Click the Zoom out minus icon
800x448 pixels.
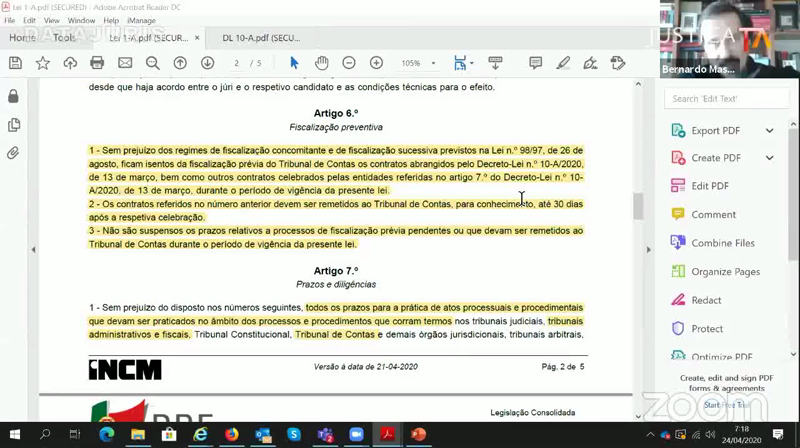click(349, 63)
